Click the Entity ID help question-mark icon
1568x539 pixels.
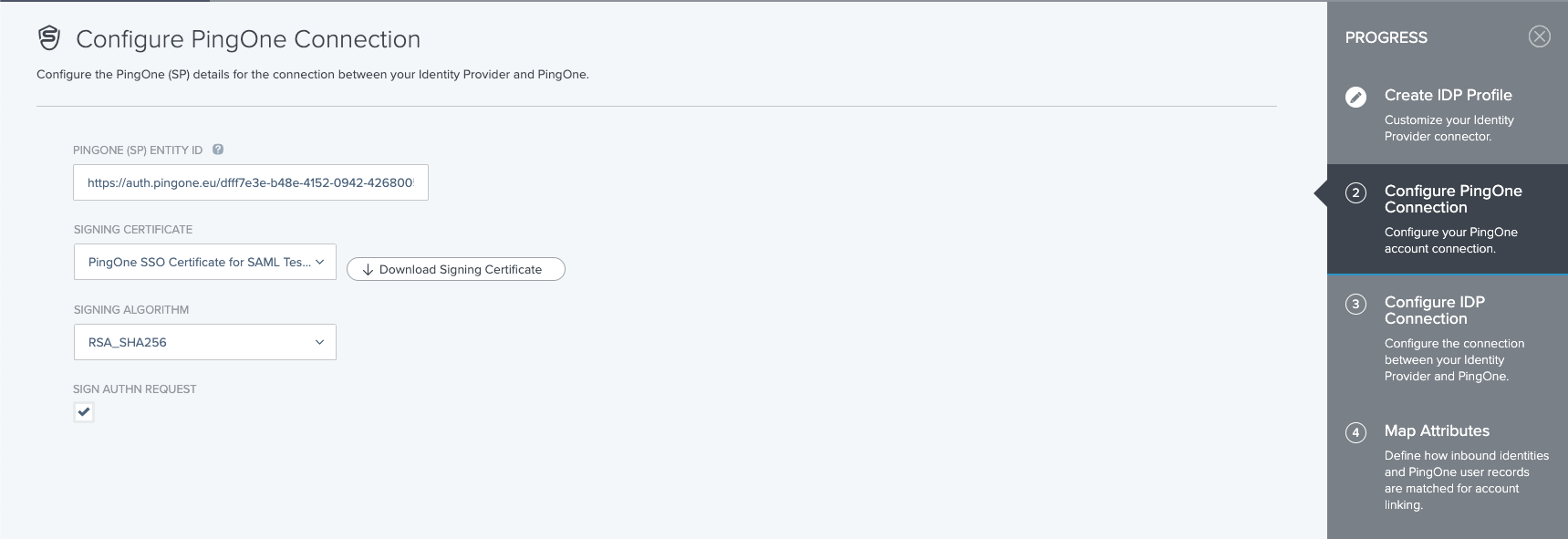pyautogui.click(x=218, y=150)
